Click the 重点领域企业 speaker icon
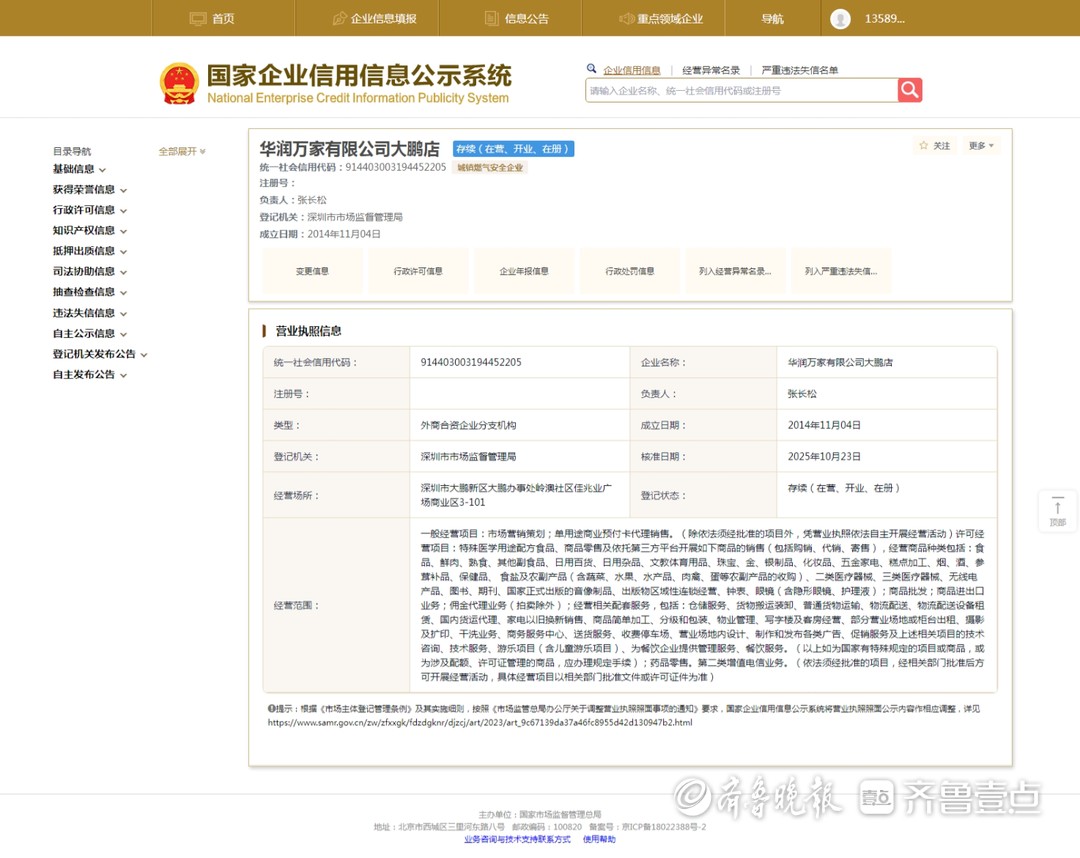Viewport: 1080px width, 858px height. [x=626, y=19]
